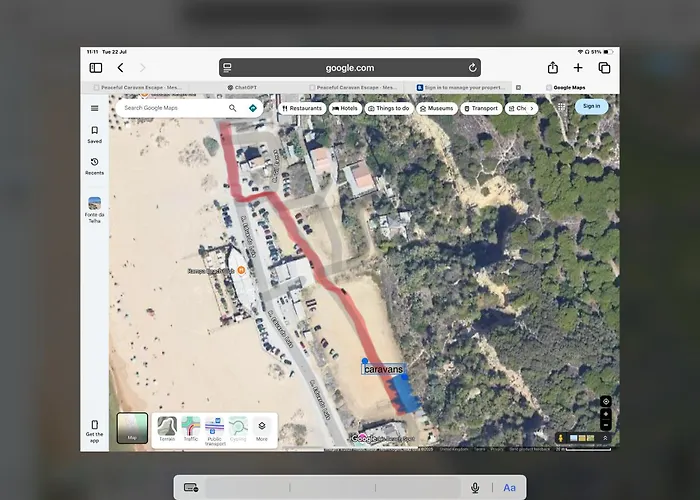Reload the page in Safari
This screenshot has width=700, height=500.
click(472, 68)
